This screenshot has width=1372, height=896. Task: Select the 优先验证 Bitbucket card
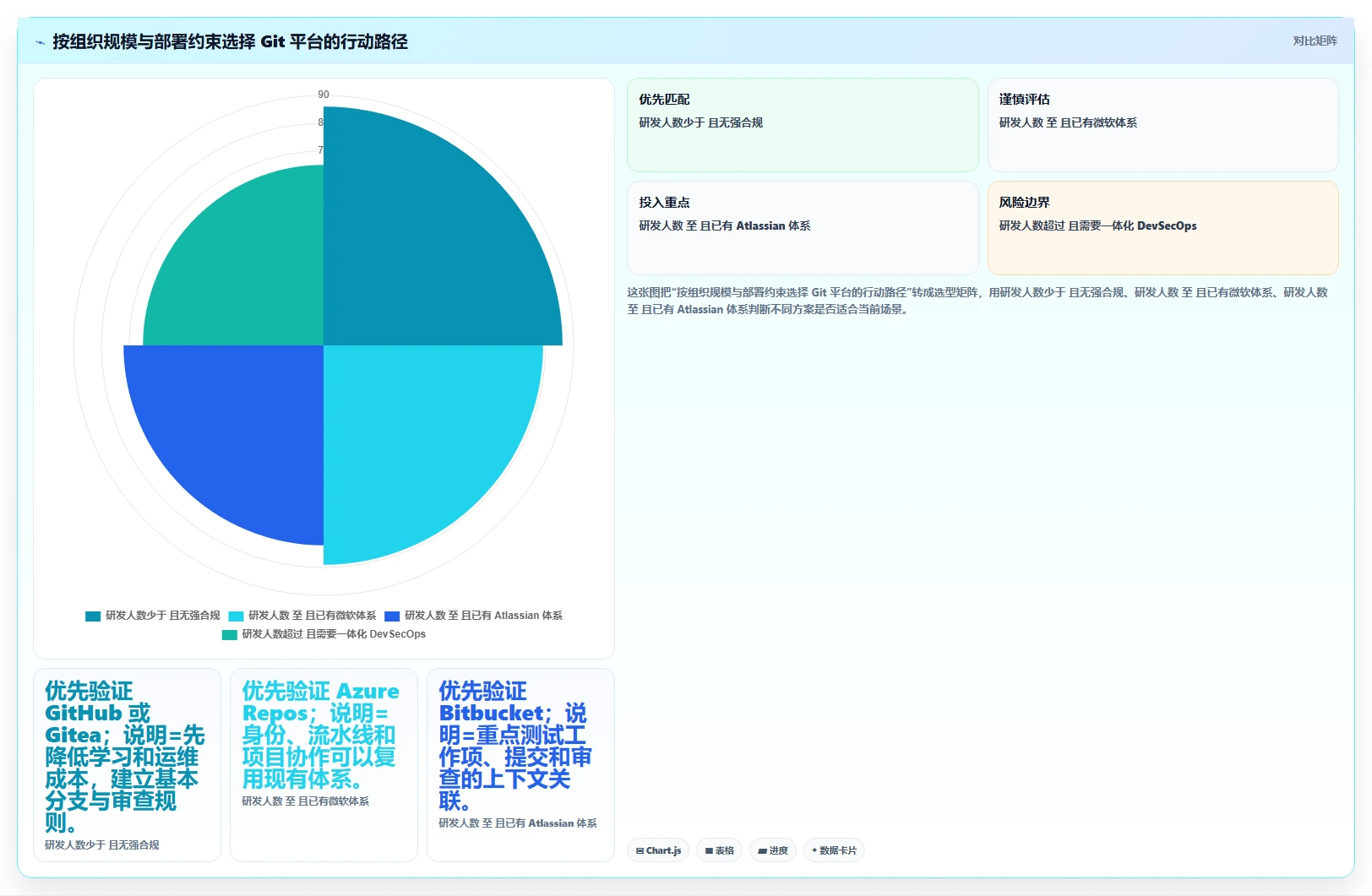pyautogui.click(x=520, y=765)
